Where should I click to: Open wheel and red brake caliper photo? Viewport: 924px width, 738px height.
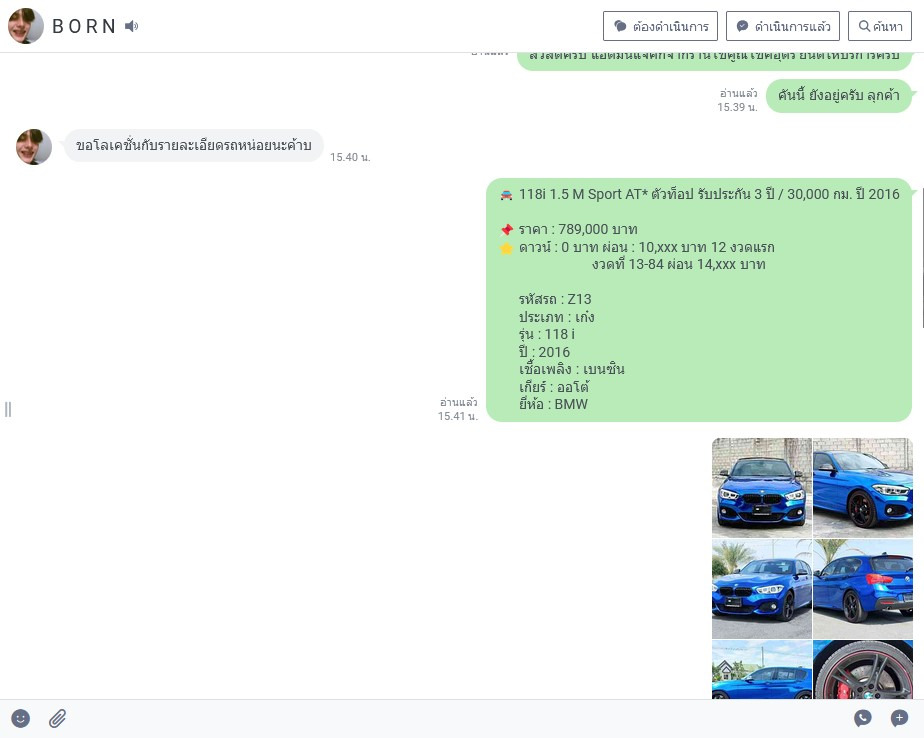pos(863,670)
